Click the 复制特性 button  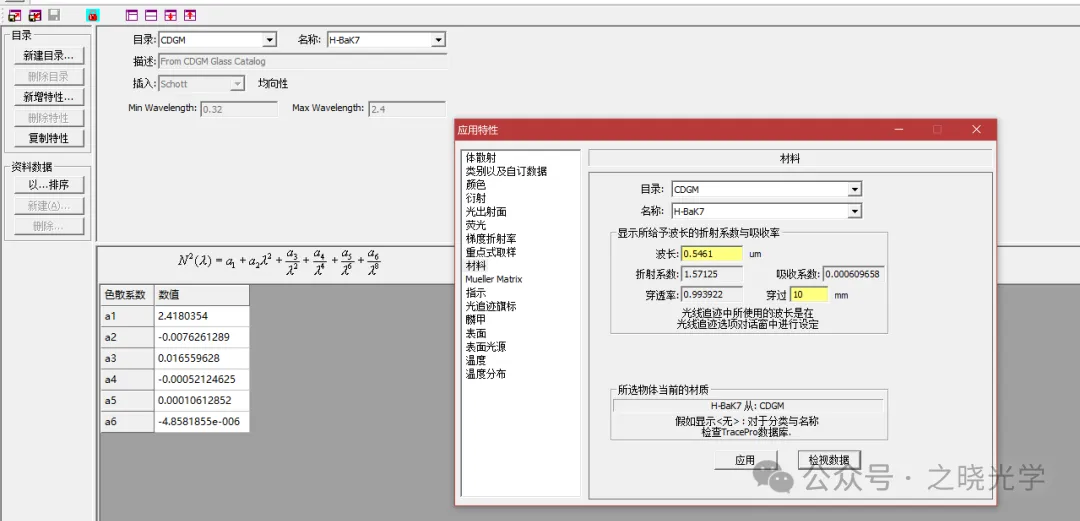[49, 138]
